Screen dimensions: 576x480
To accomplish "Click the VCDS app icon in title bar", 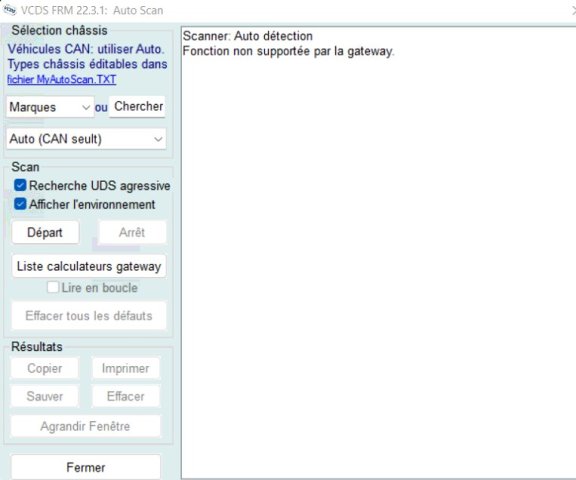I will pyautogui.click(x=9, y=10).
